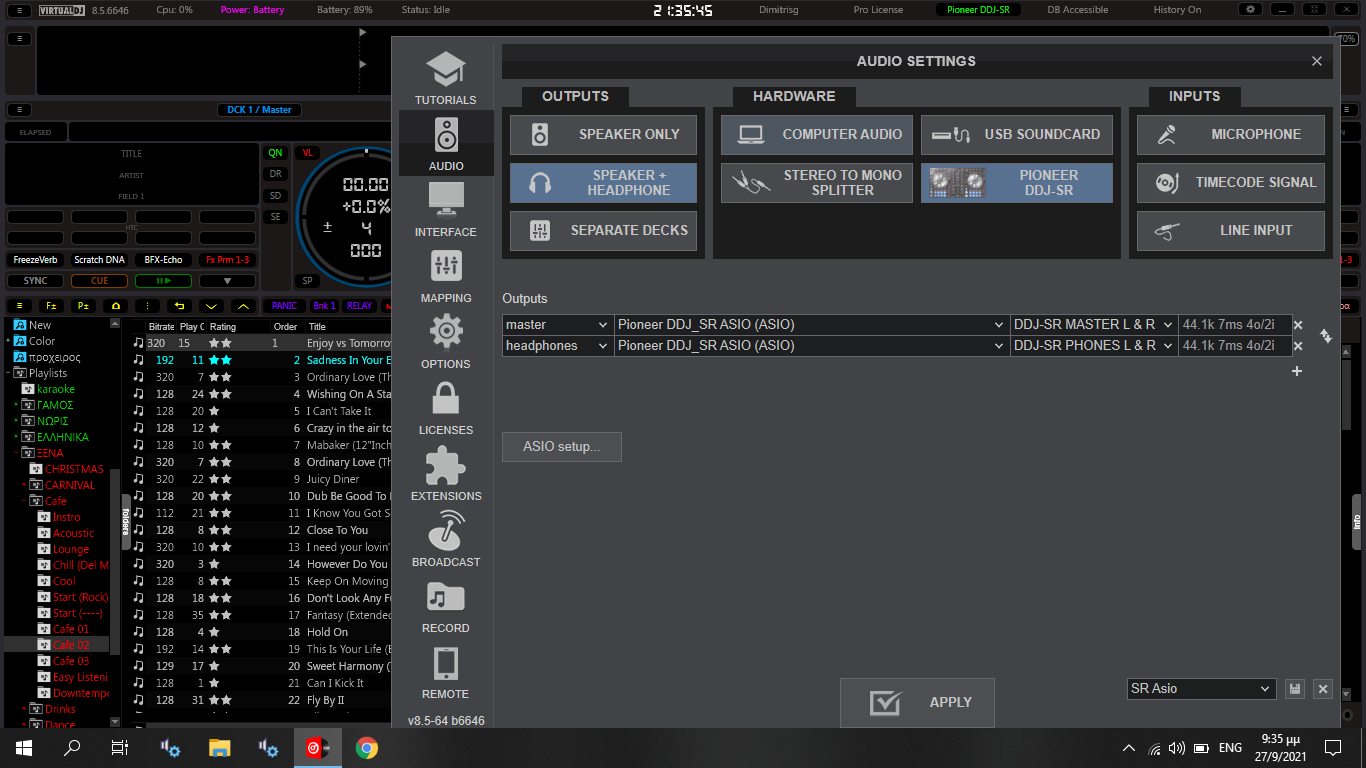The image size is (1366, 768).
Task: Open the SR Asio profile dropdown
Action: click(x=1201, y=689)
